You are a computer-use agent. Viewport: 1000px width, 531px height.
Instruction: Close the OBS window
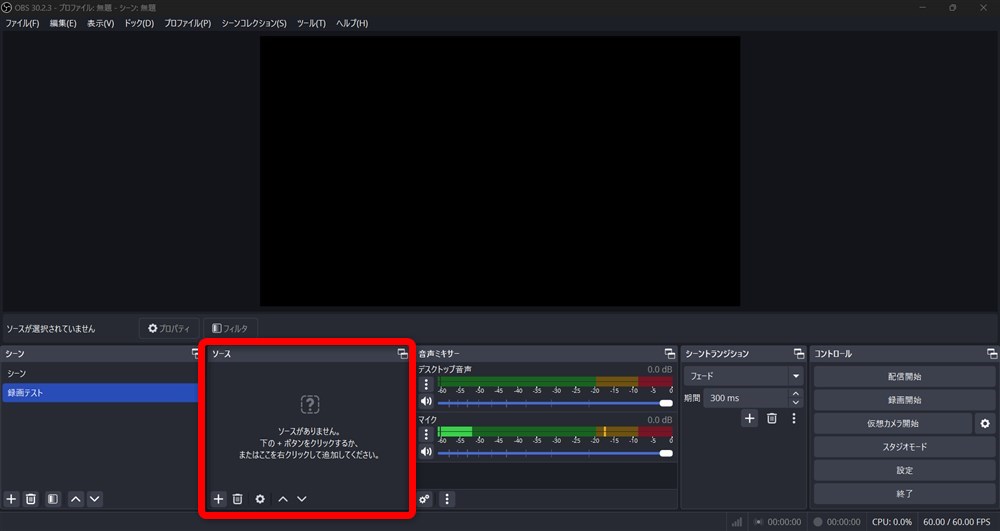(983, 8)
